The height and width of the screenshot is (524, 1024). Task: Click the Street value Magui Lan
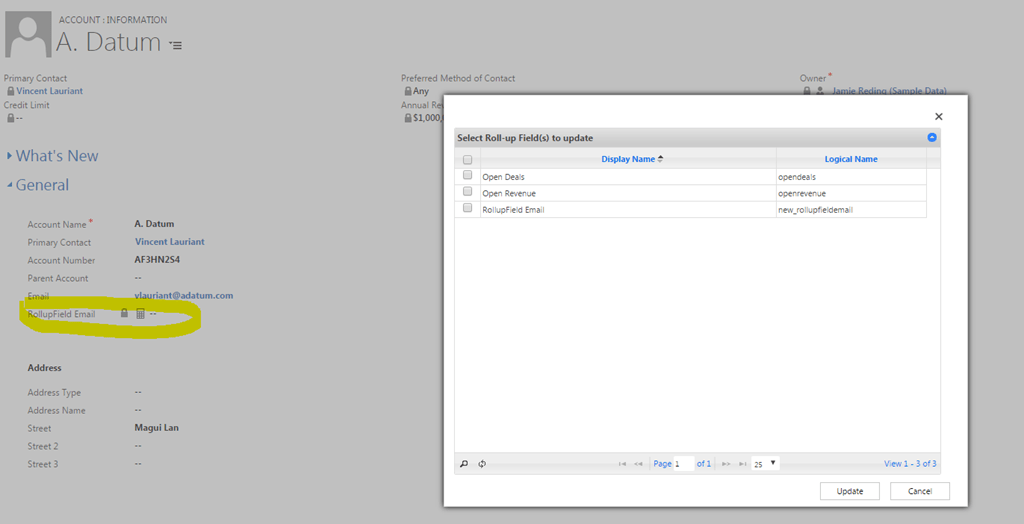(x=157, y=428)
